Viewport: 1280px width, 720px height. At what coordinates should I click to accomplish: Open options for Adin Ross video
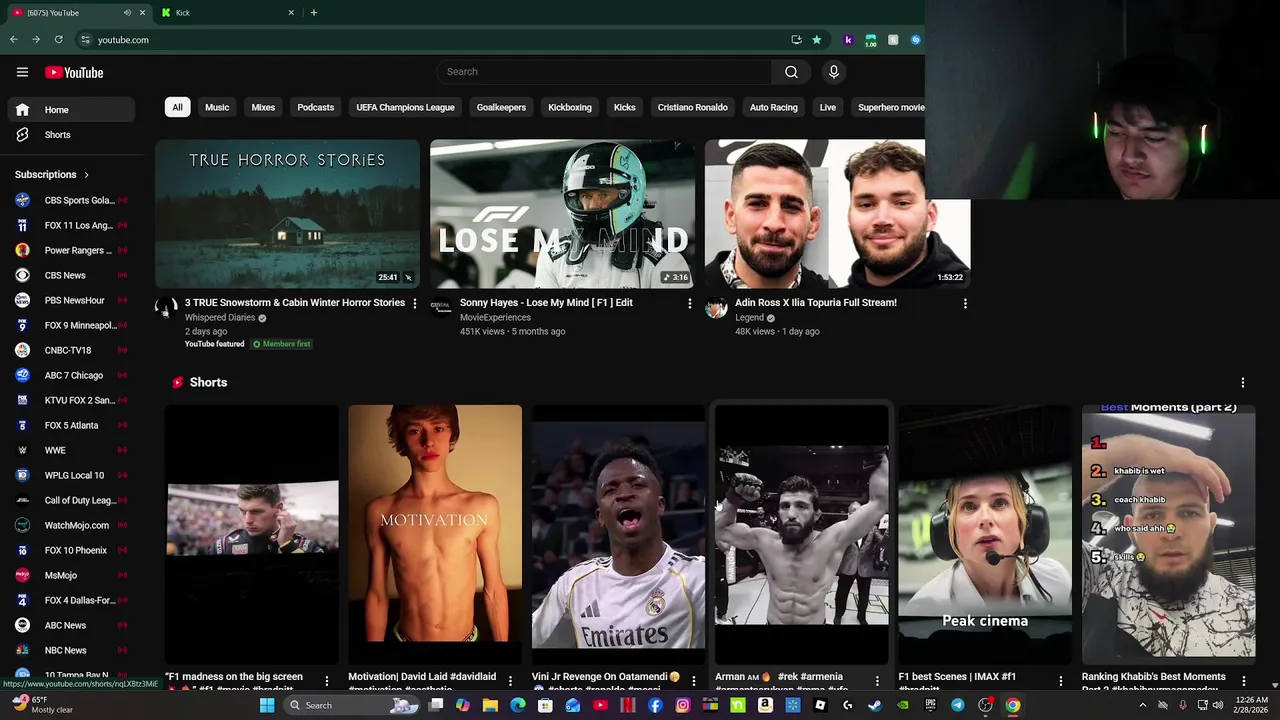[965, 303]
